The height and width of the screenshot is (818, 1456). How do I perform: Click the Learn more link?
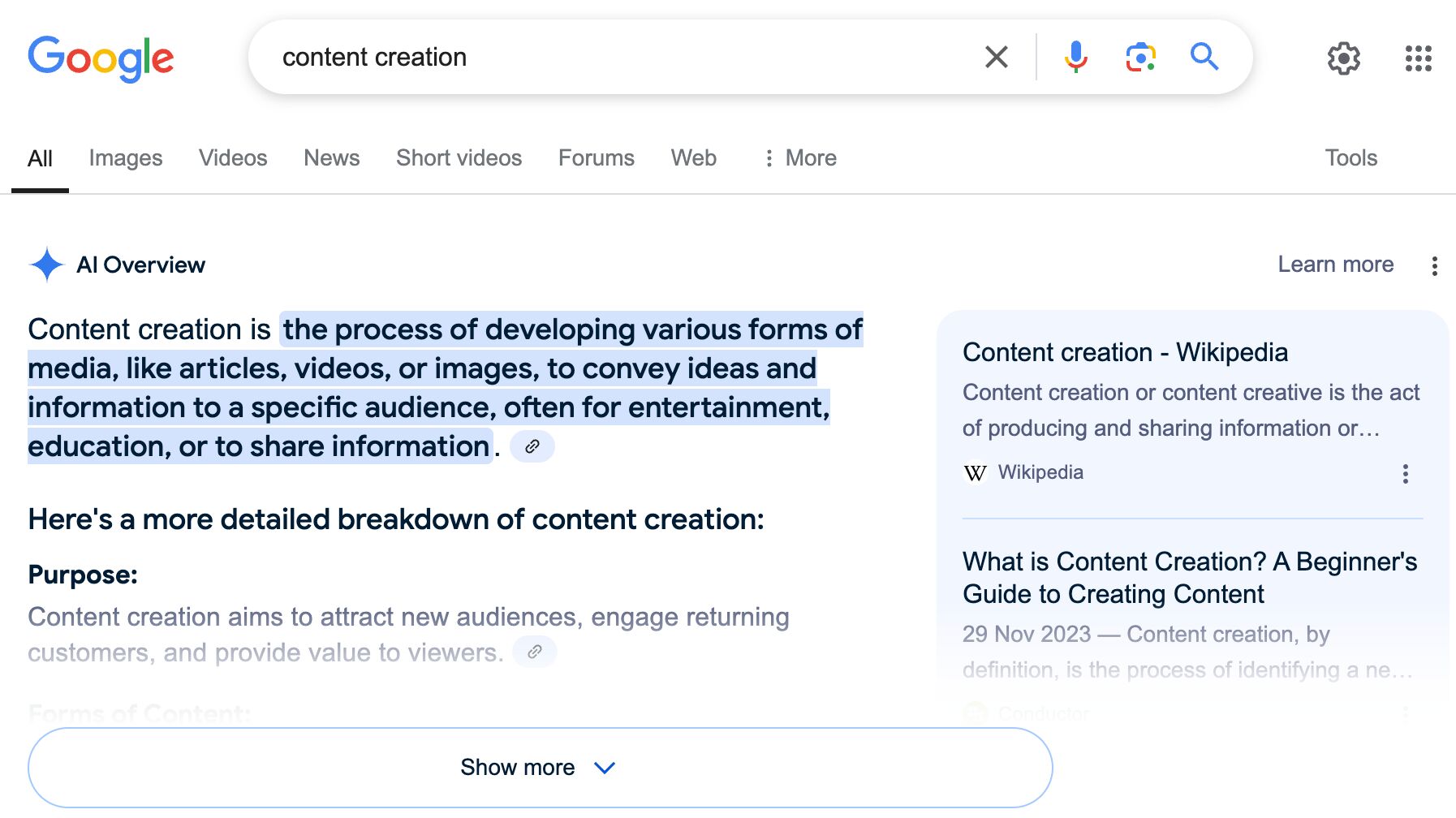(1335, 265)
